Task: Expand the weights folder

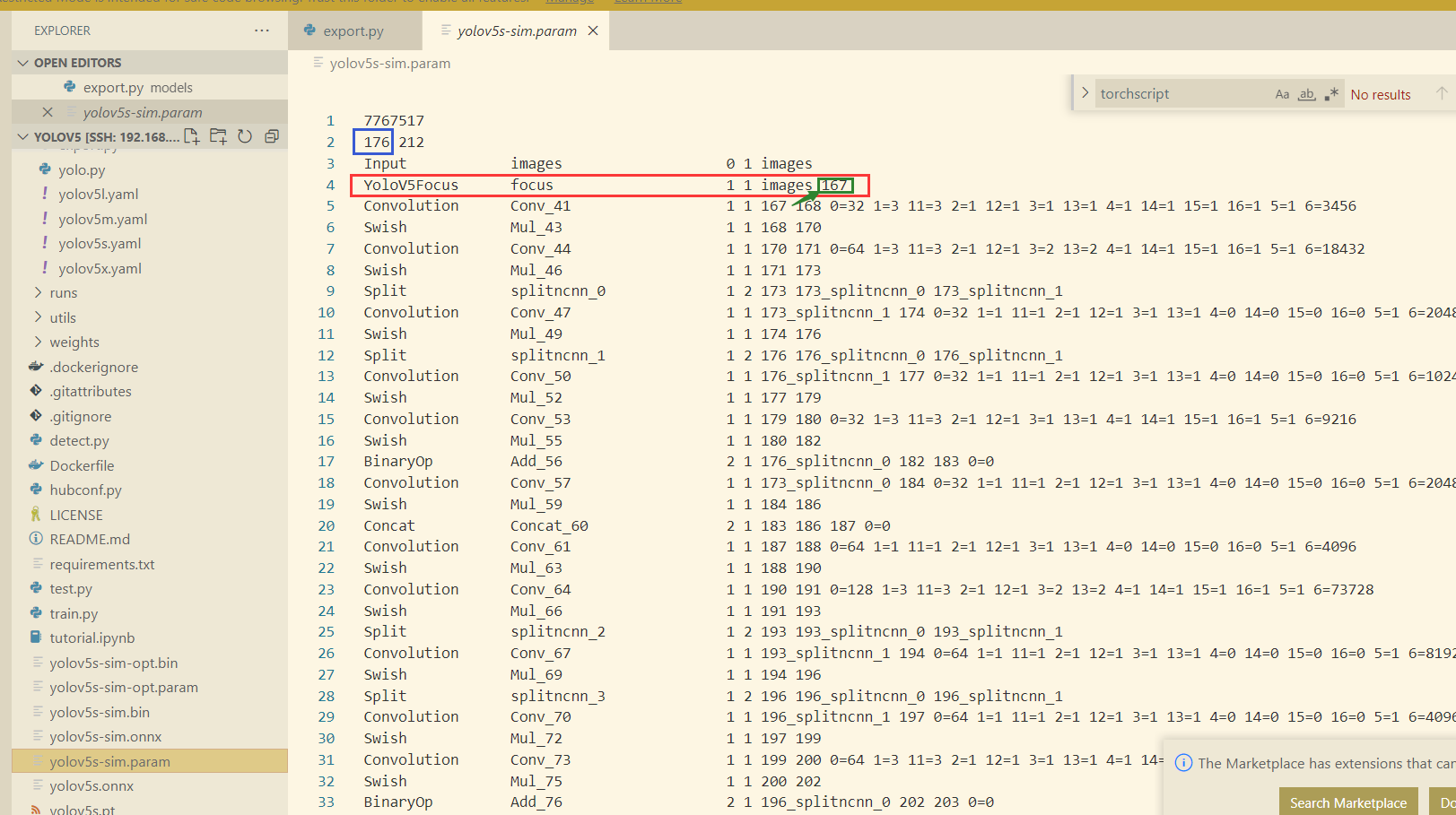Action: pyautogui.click(x=38, y=342)
